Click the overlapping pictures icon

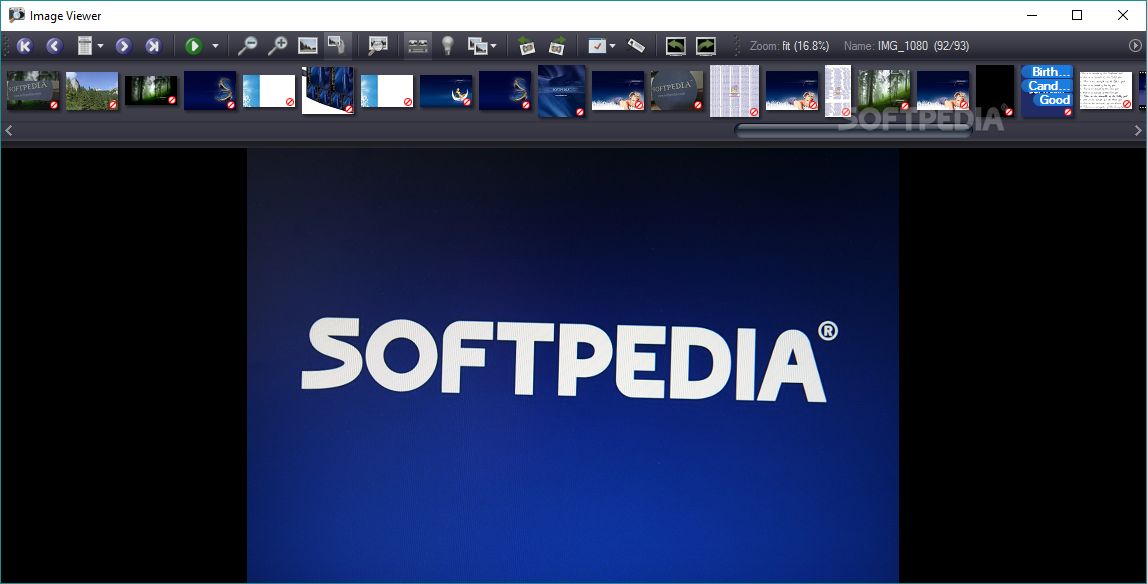coord(478,46)
